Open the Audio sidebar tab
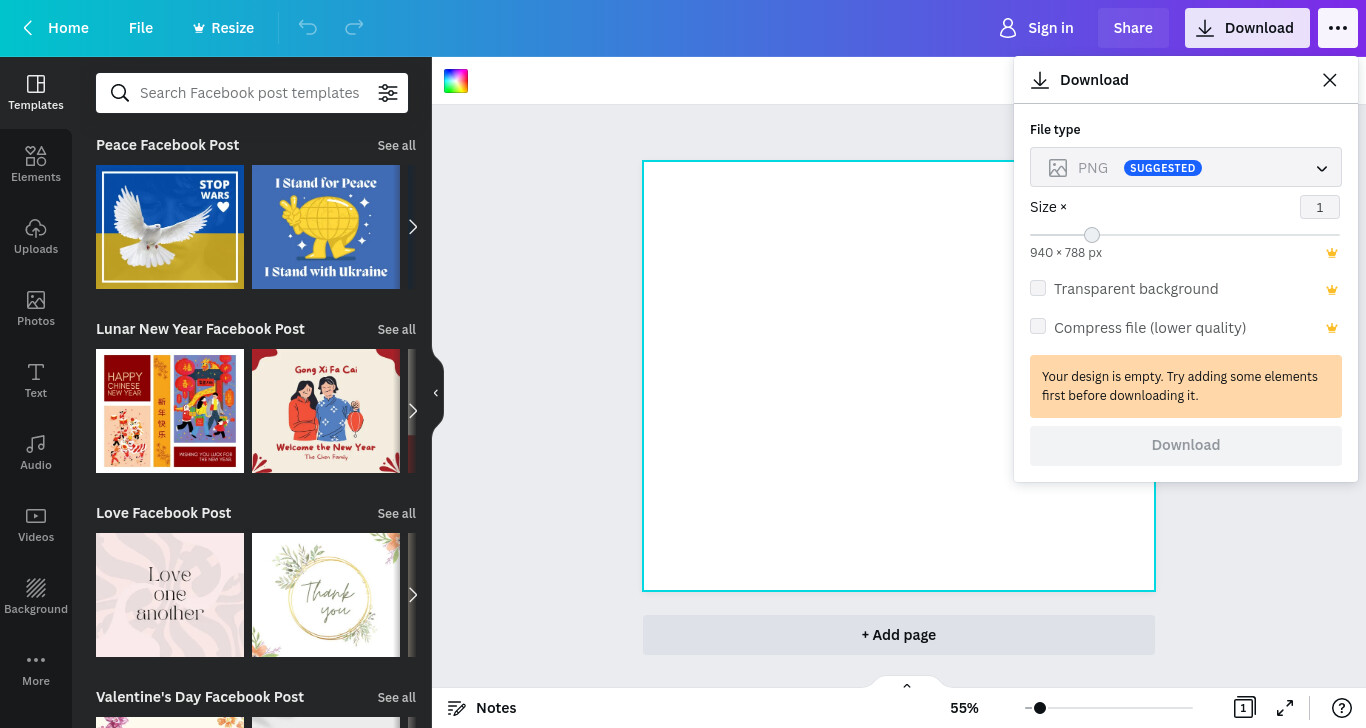 [36, 453]
